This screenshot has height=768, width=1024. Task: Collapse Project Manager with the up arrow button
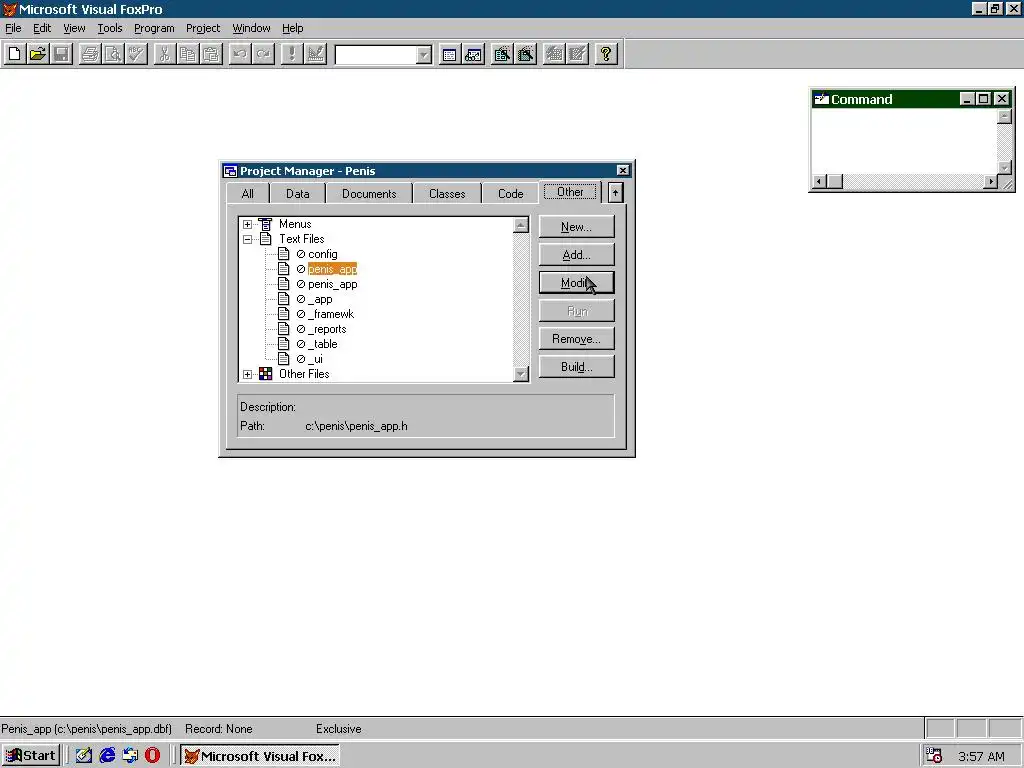(615, 193)
